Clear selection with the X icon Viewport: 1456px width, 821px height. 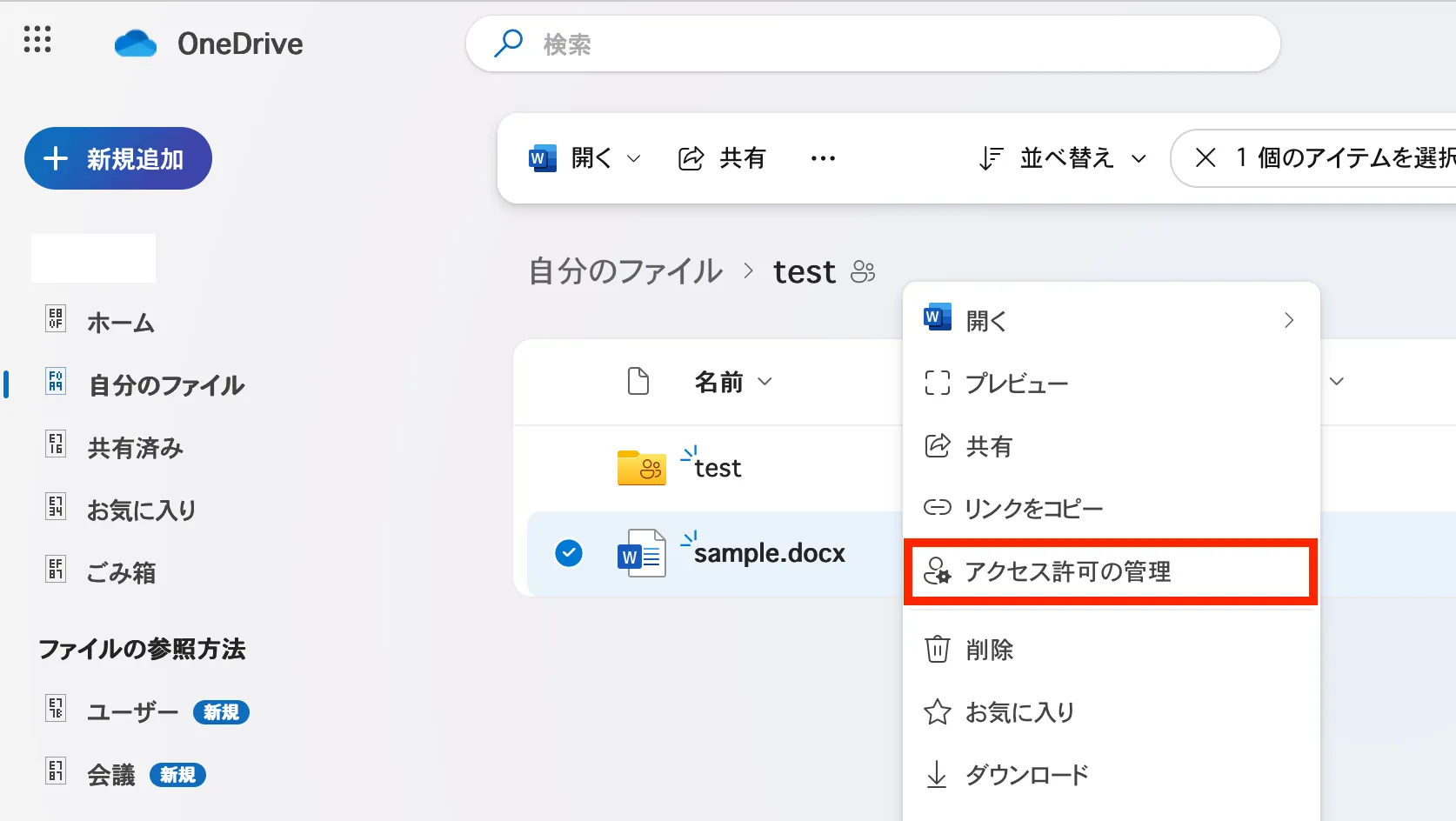click(1206, 158)
